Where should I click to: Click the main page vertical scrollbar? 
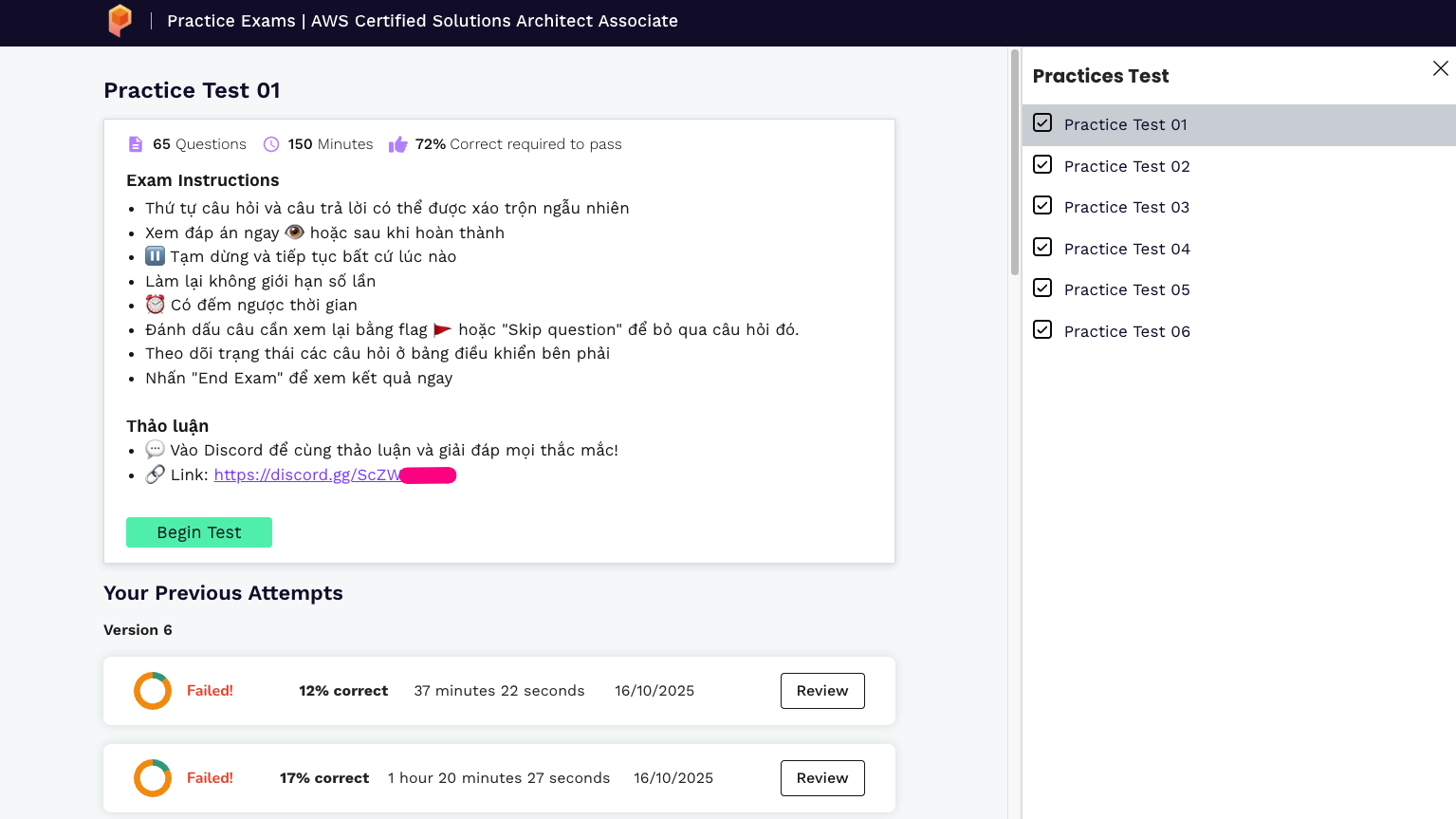[1014, 161]
